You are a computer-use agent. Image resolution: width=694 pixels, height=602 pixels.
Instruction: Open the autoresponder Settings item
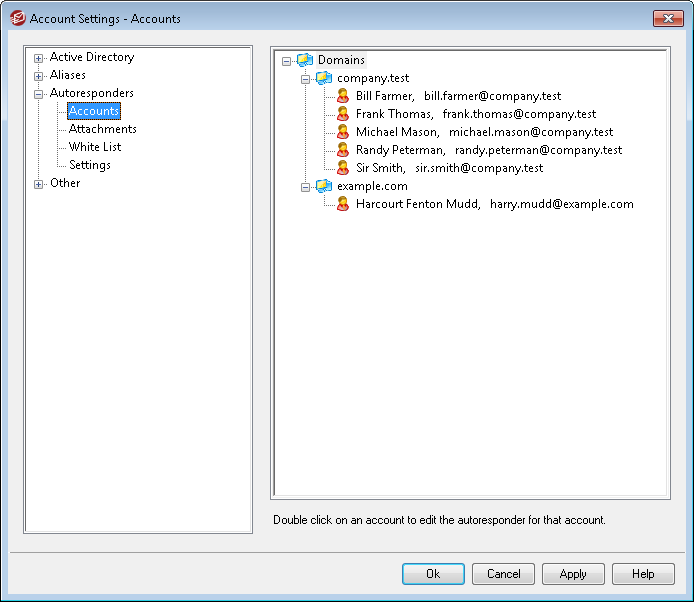coord(89,165)
